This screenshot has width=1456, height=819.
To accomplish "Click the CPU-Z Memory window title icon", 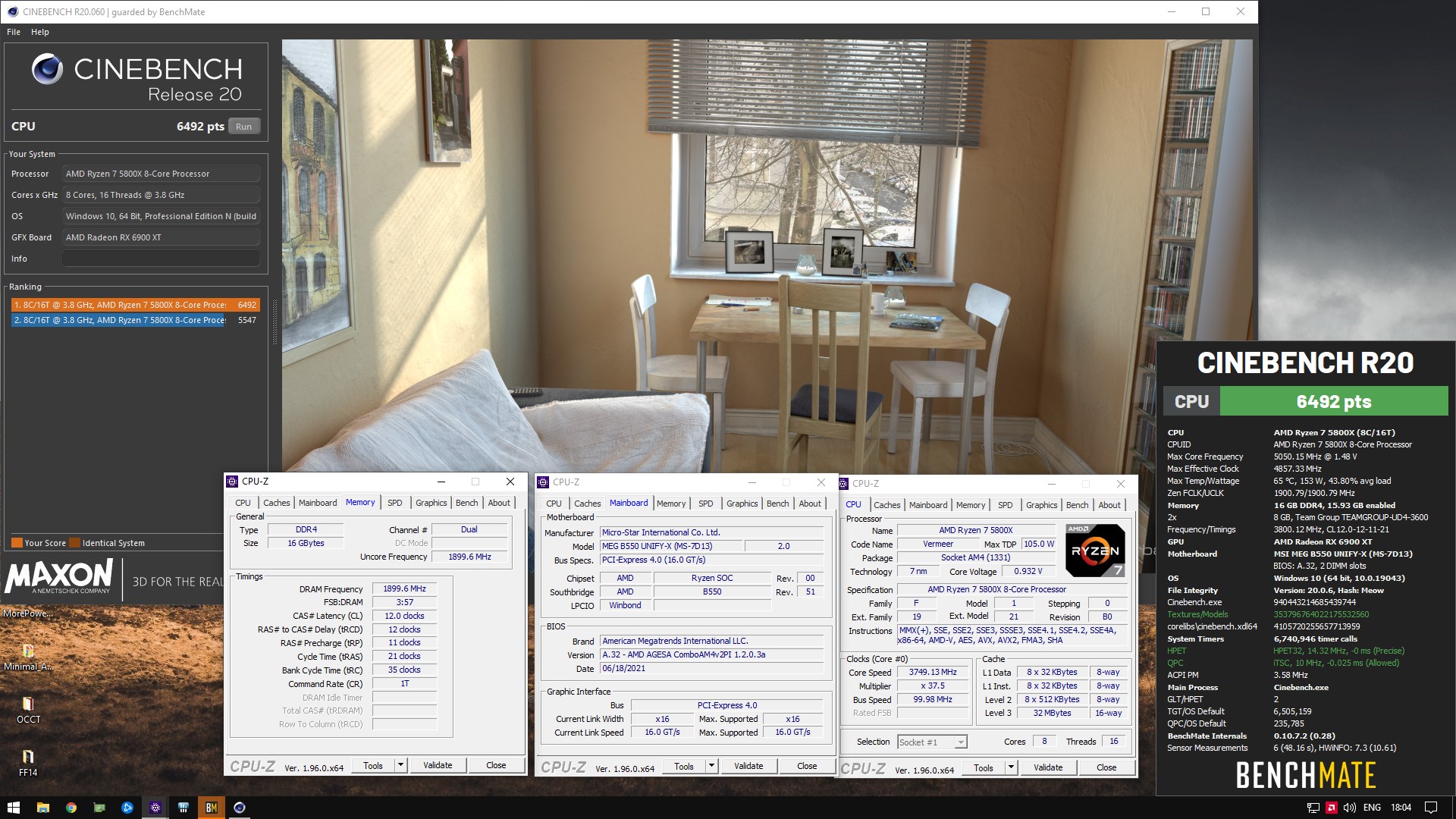I will tap(233, 482).
